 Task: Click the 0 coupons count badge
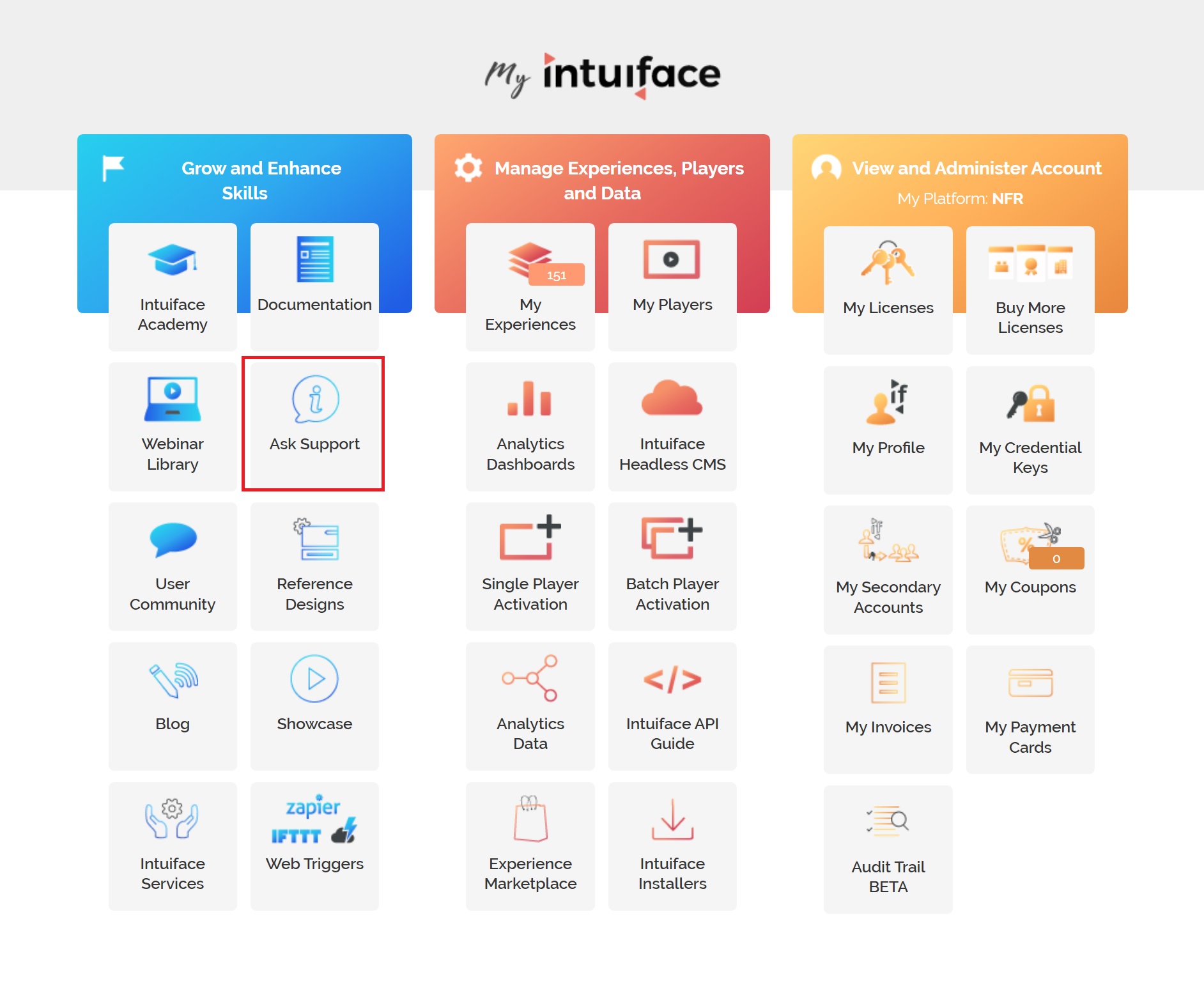1056,558
